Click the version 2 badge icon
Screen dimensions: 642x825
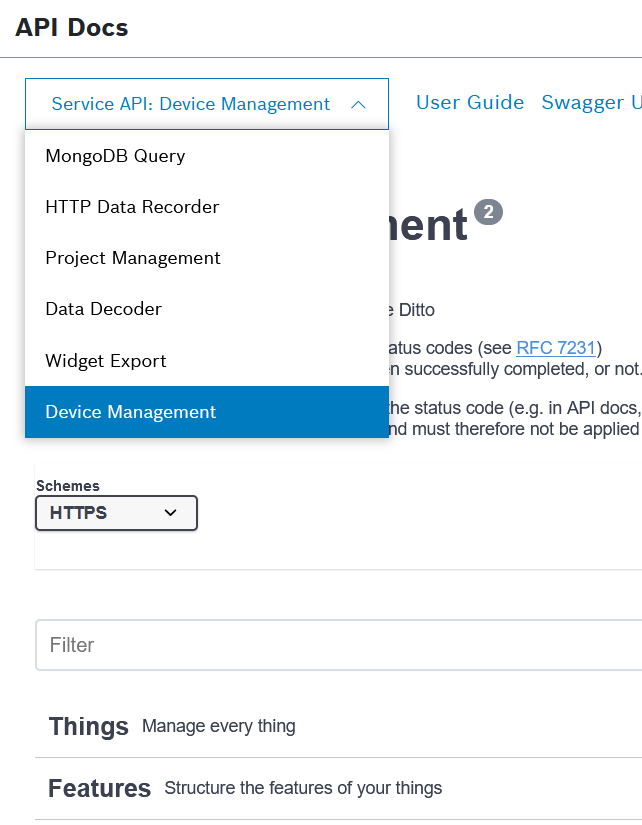click(x=488, y=212)
